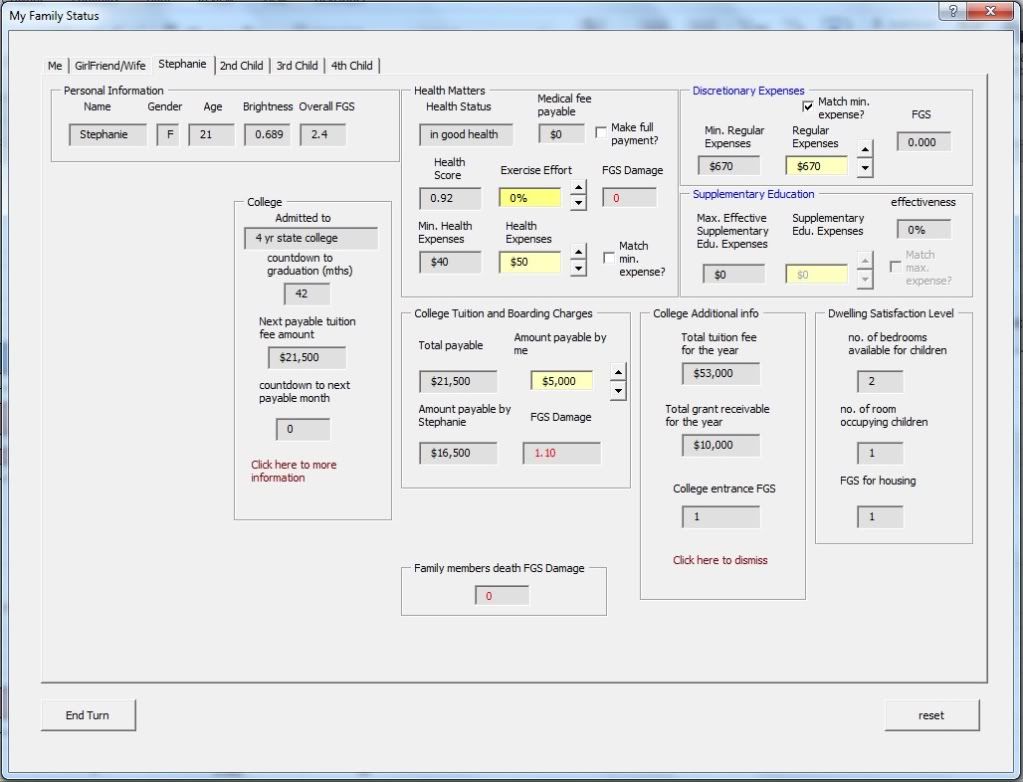Screen dimensions: 1023x782
Task: Increase tuition amount payable by me
Action: (x=618, y=373)
